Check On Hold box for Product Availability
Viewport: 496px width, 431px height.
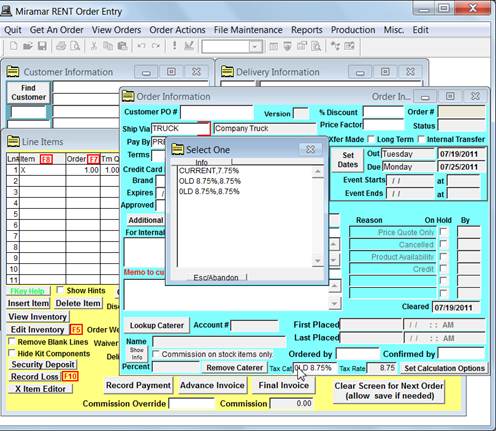[444, 257]
